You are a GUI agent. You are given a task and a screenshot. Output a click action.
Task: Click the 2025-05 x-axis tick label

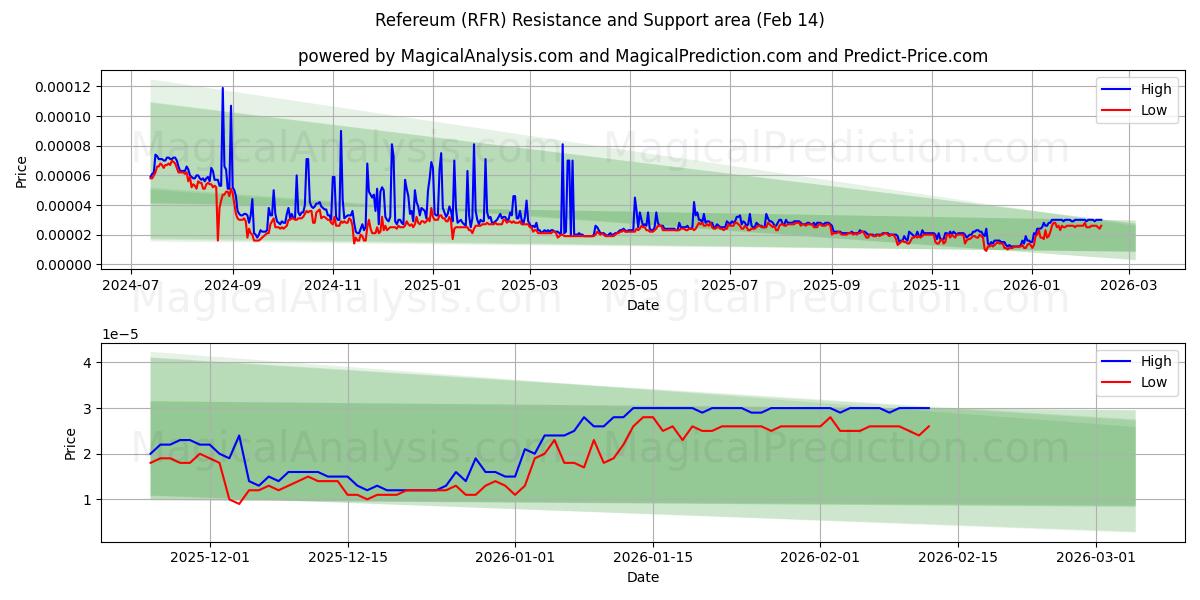coord(630,285)
